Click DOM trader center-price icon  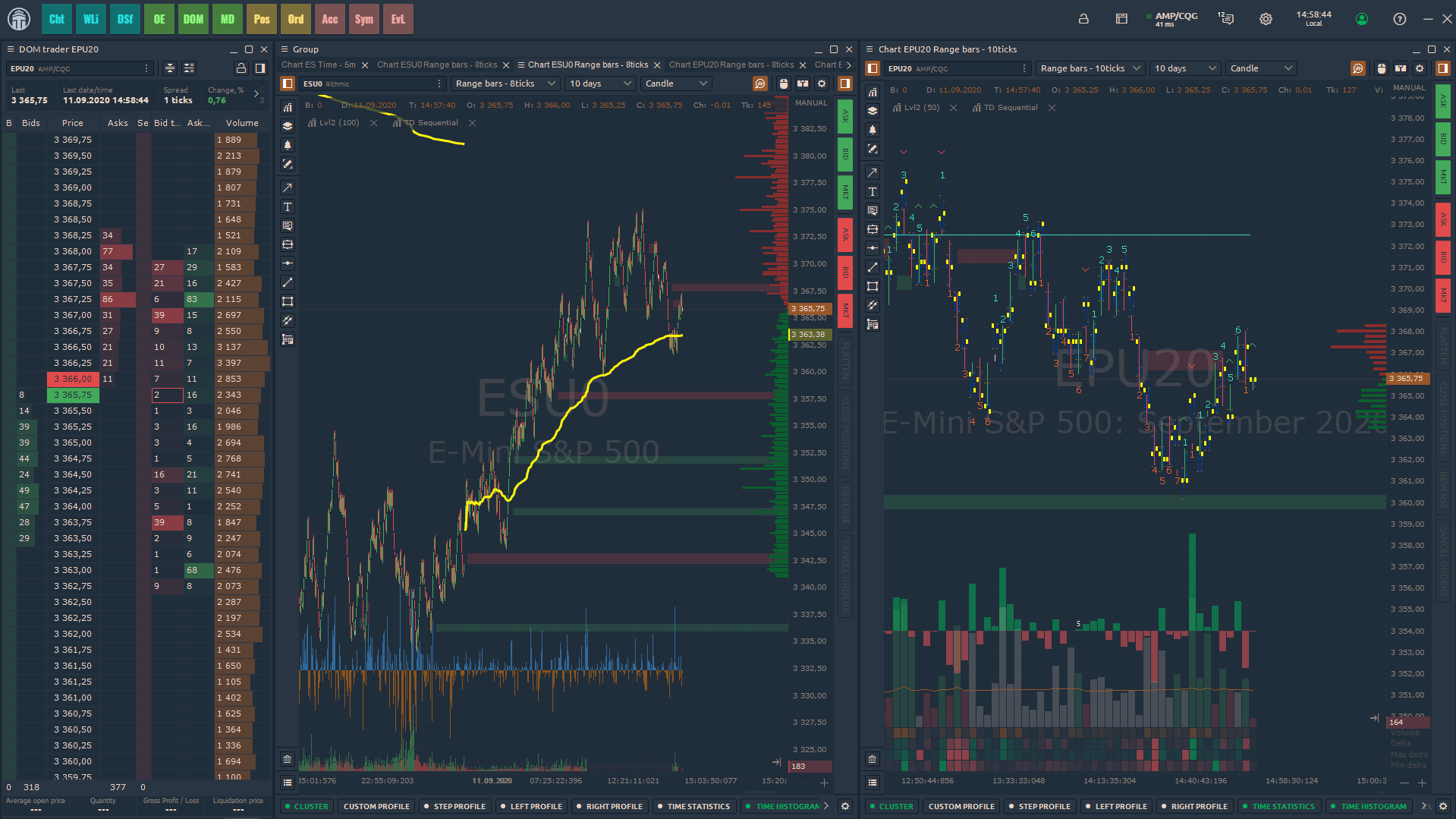(170, 68)
